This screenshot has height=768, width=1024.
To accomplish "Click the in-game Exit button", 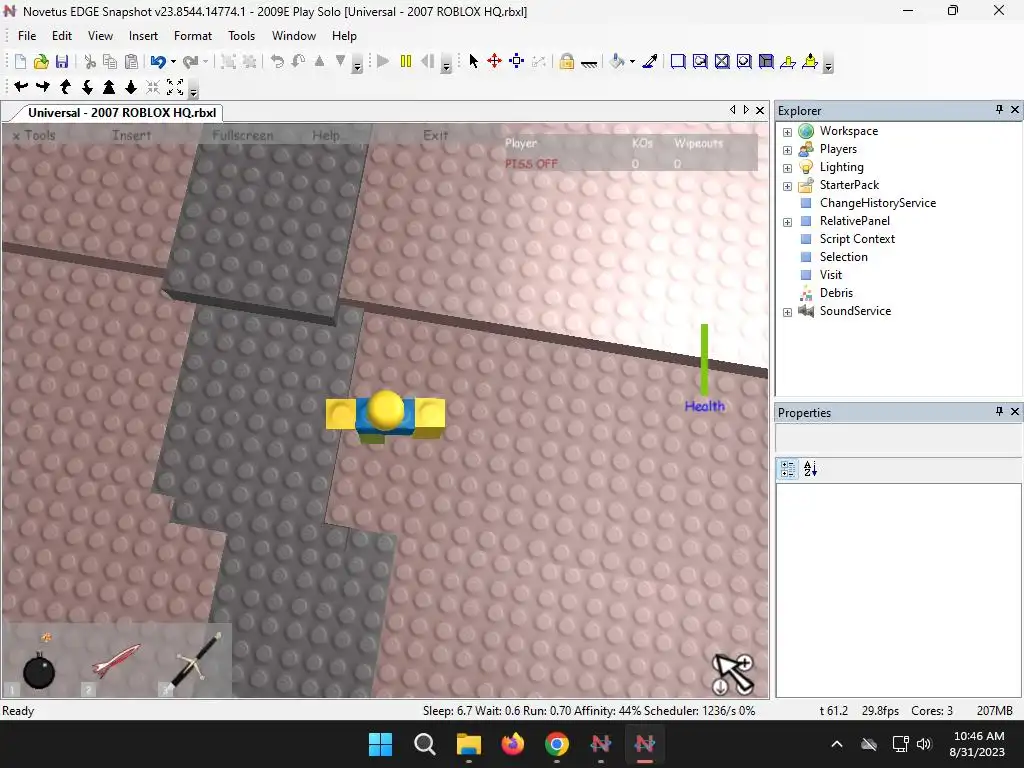I will pyautogui.click(x=436, y=135).
